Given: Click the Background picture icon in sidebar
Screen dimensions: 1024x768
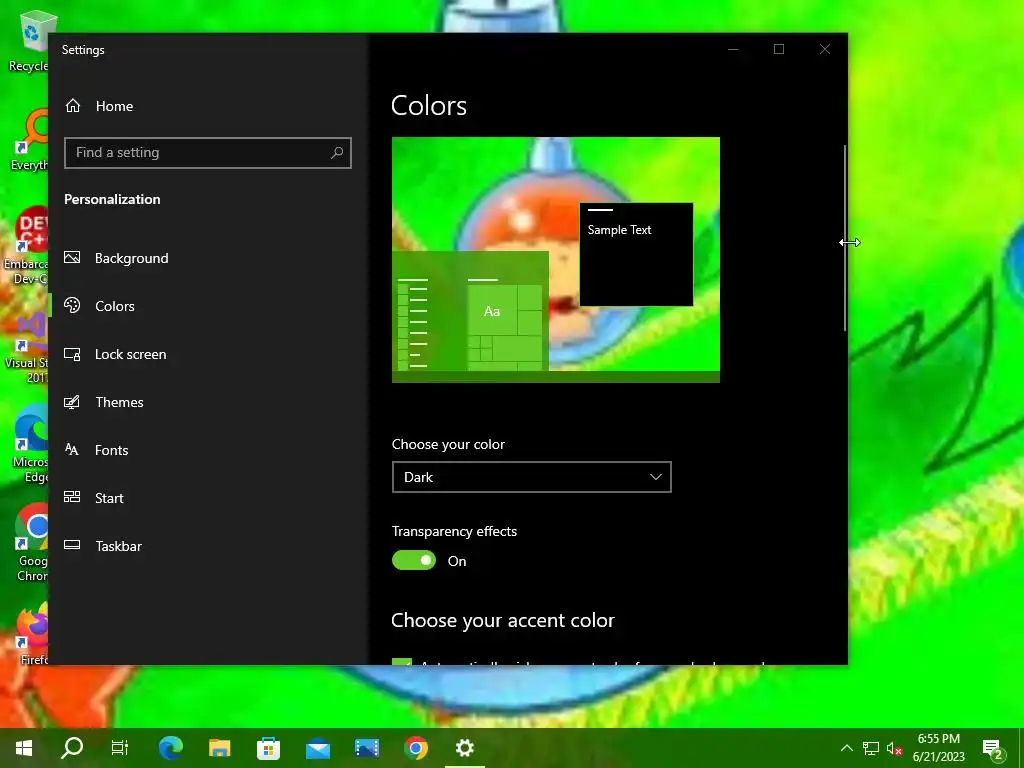Looking at the screenshot, I should point(72,257).
